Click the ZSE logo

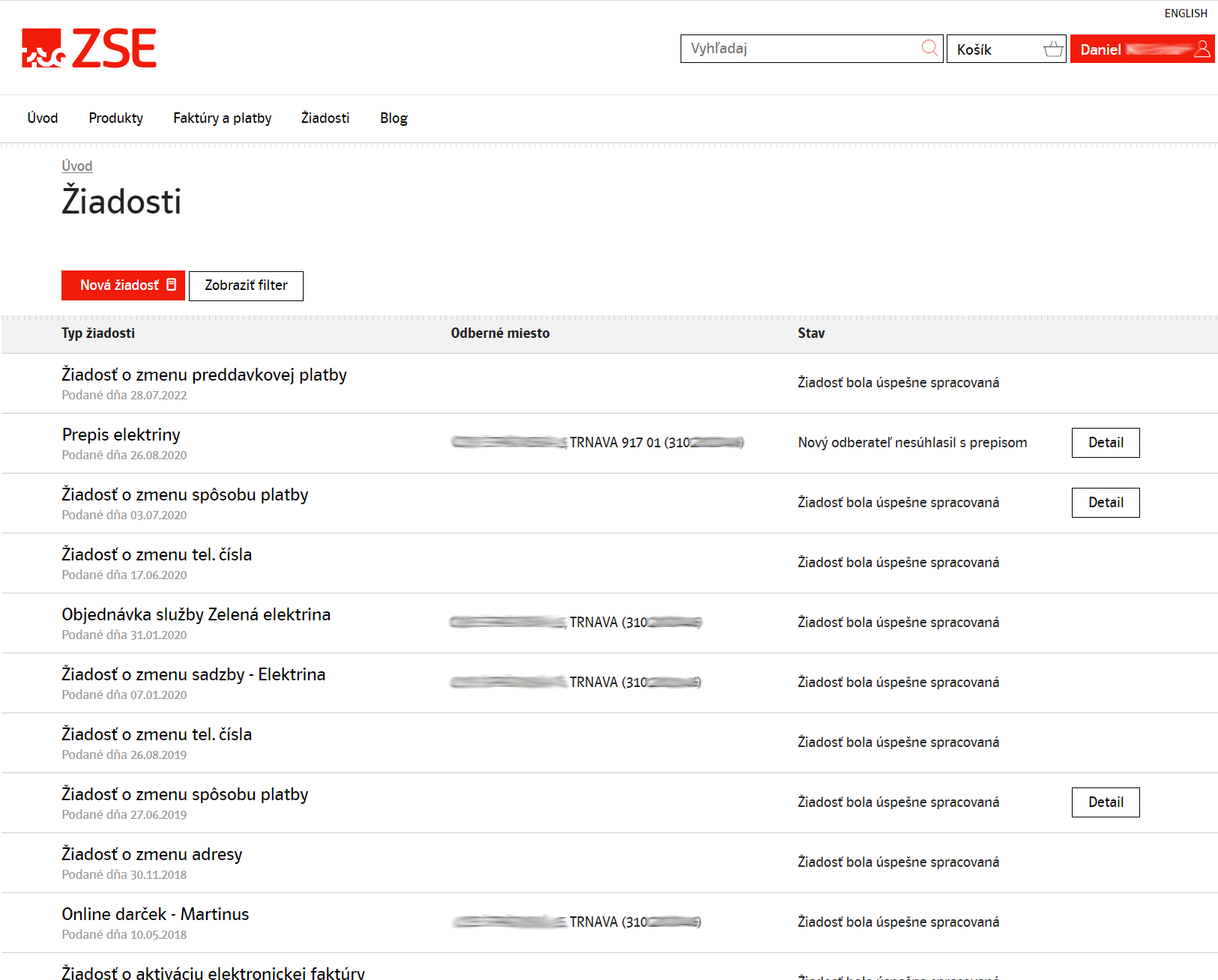pyautogui.click(x=89, y=49)
